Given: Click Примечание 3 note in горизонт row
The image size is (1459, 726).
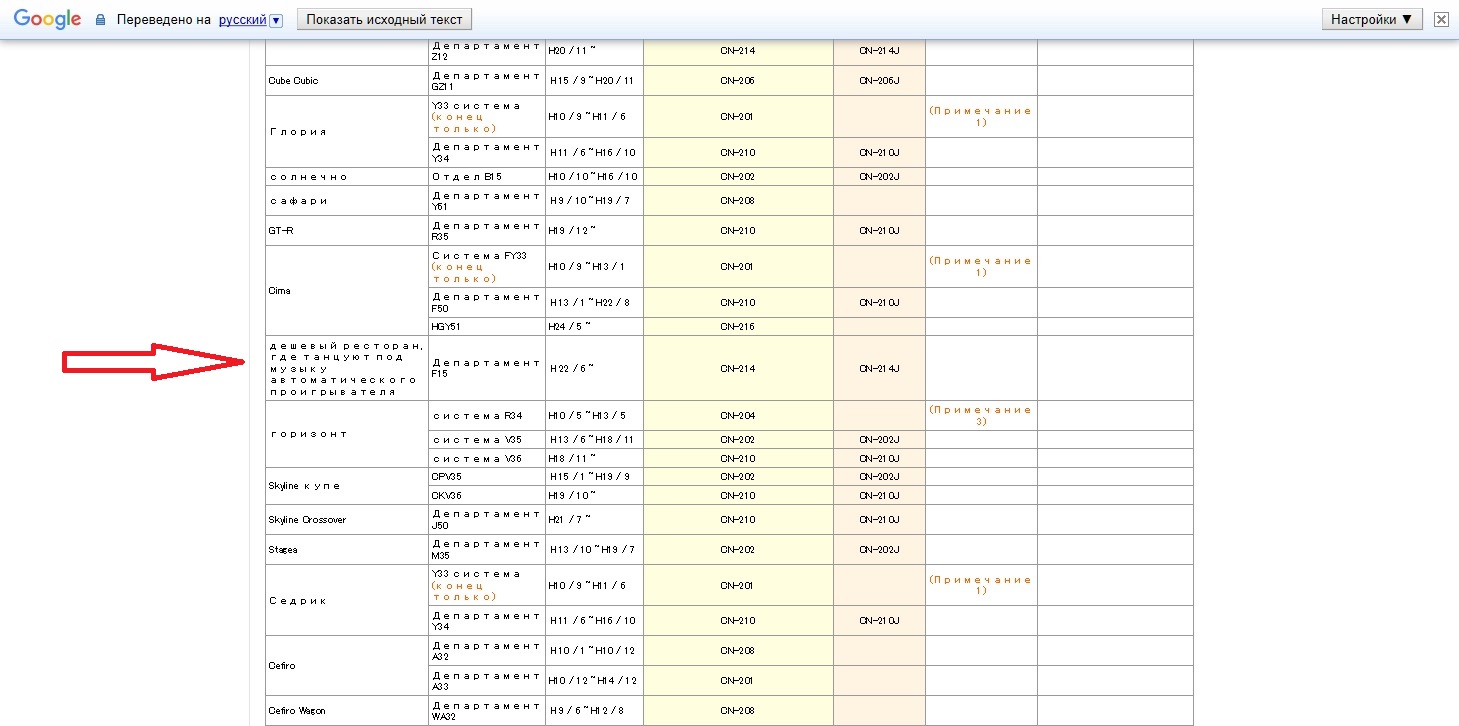Looking at the screenshot, I should pos(981,416).
